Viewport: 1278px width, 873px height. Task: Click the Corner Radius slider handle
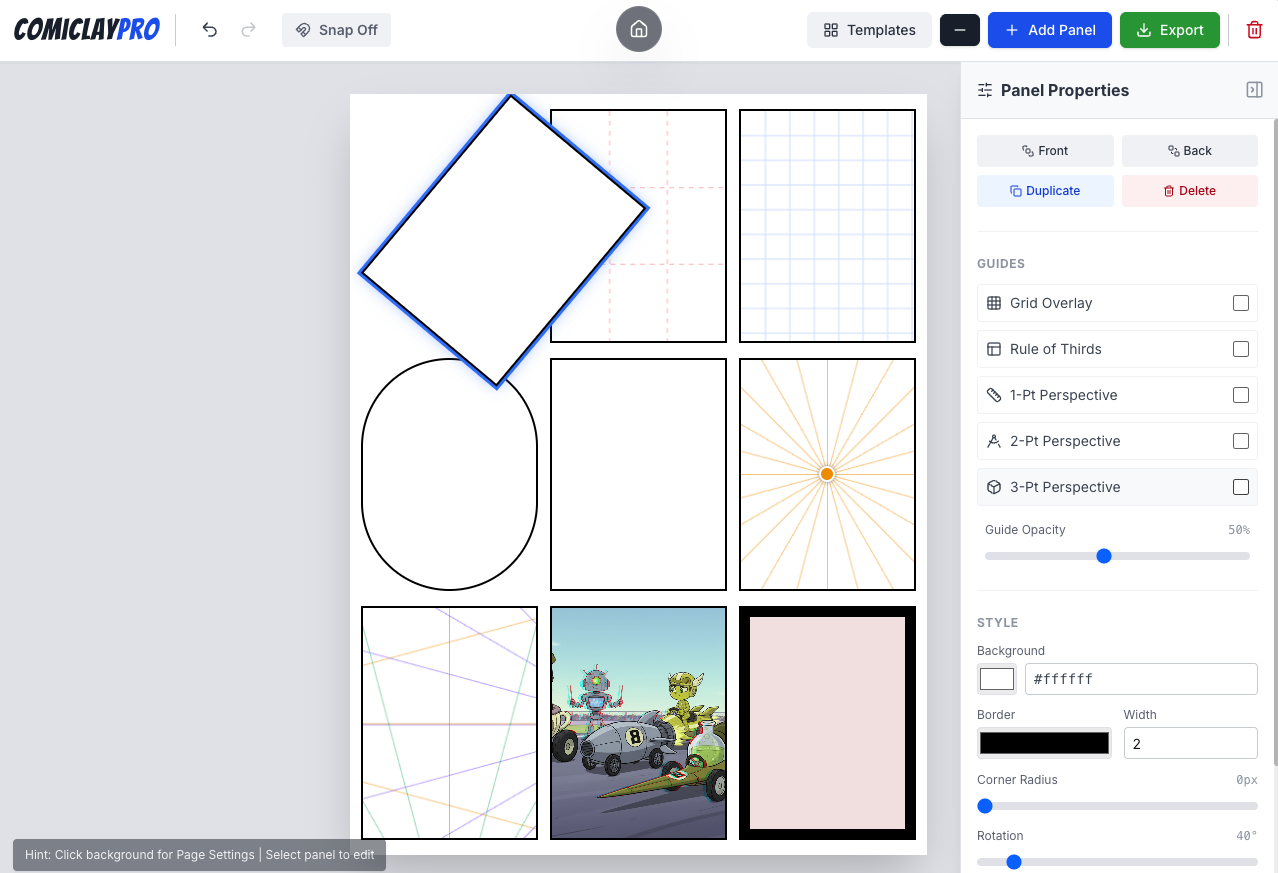coord(985,806)
